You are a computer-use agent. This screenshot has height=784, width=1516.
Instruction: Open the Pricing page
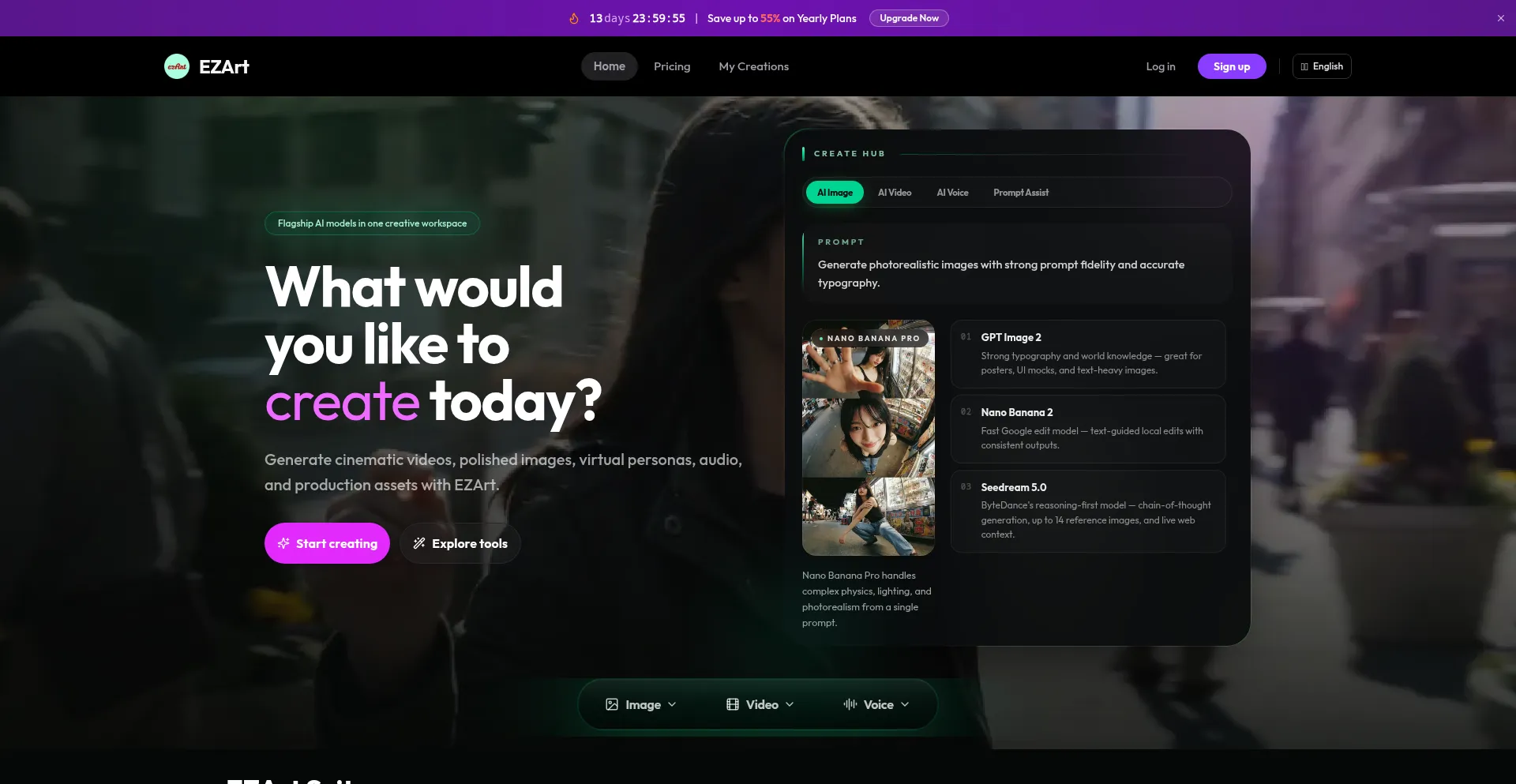tap(672, 66)
